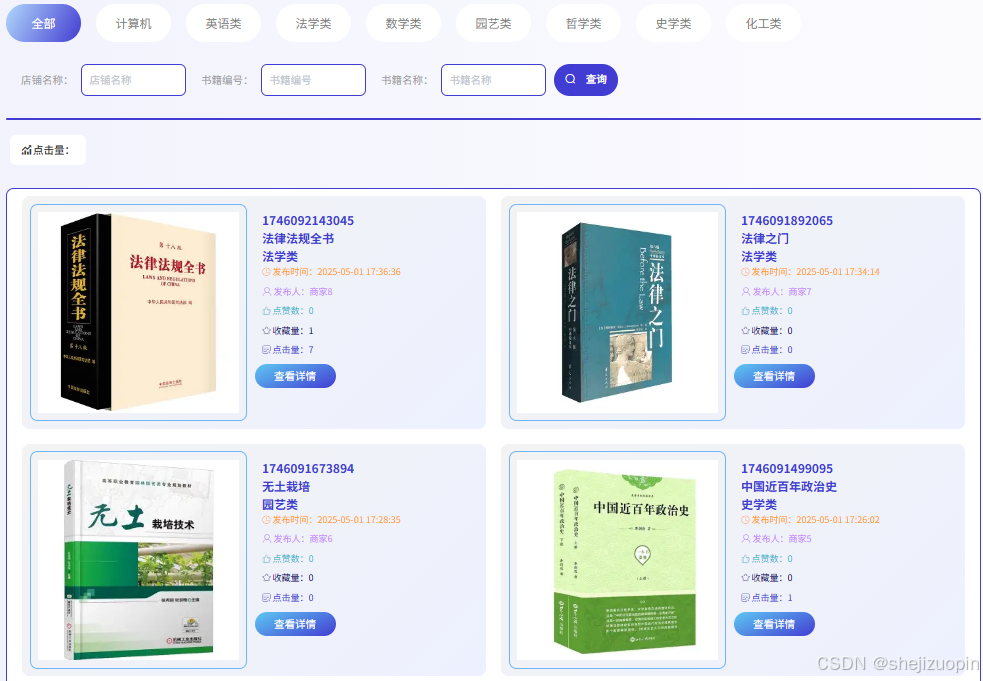This screenshot has height=681, width=983.
Task: Click 点击量 icon for 中国近百年政治史
Action: (x=745, y=598)
